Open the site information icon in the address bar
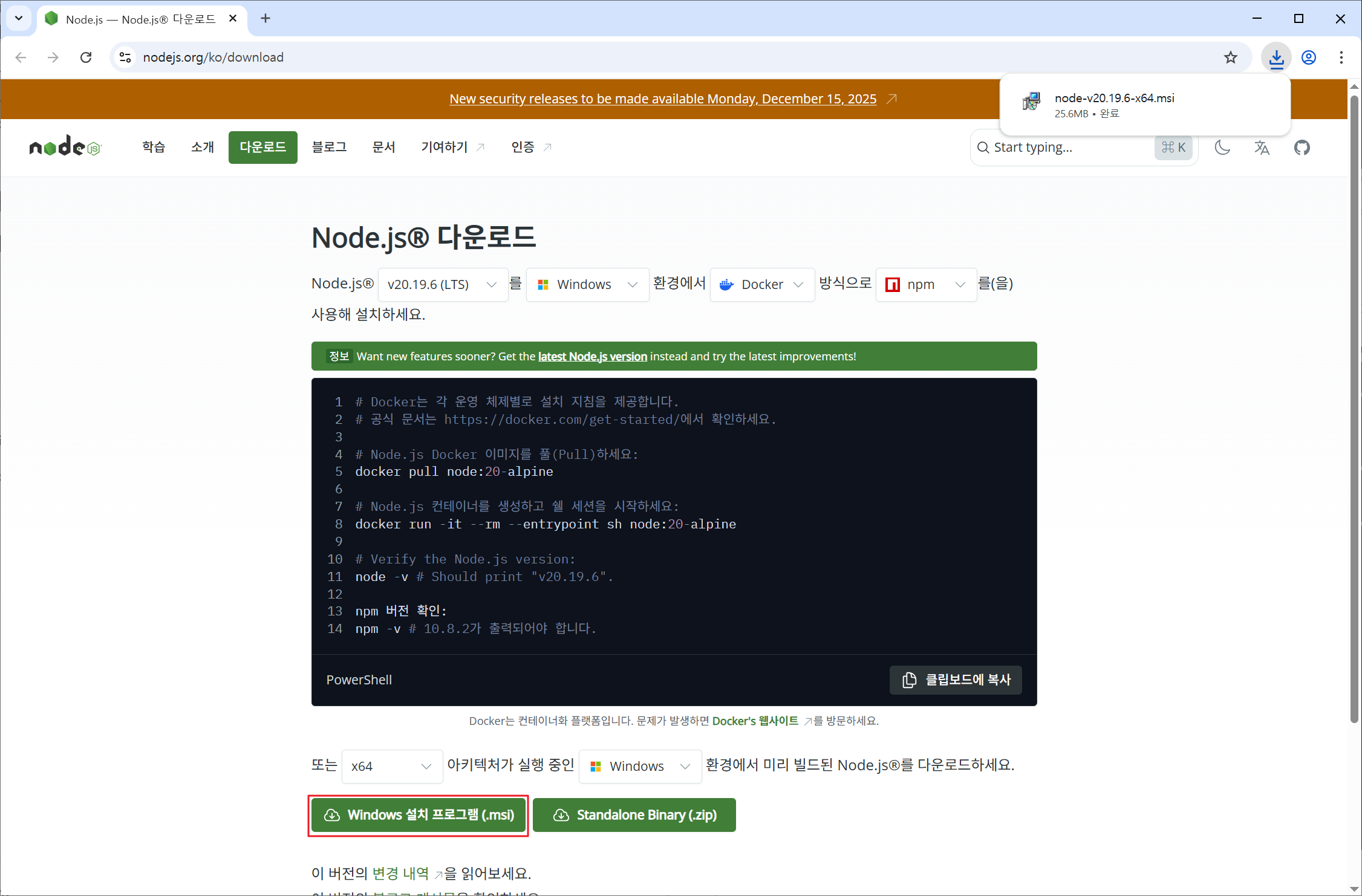Viewport: 1362px width, 896px height. click(x=125, y=57)
